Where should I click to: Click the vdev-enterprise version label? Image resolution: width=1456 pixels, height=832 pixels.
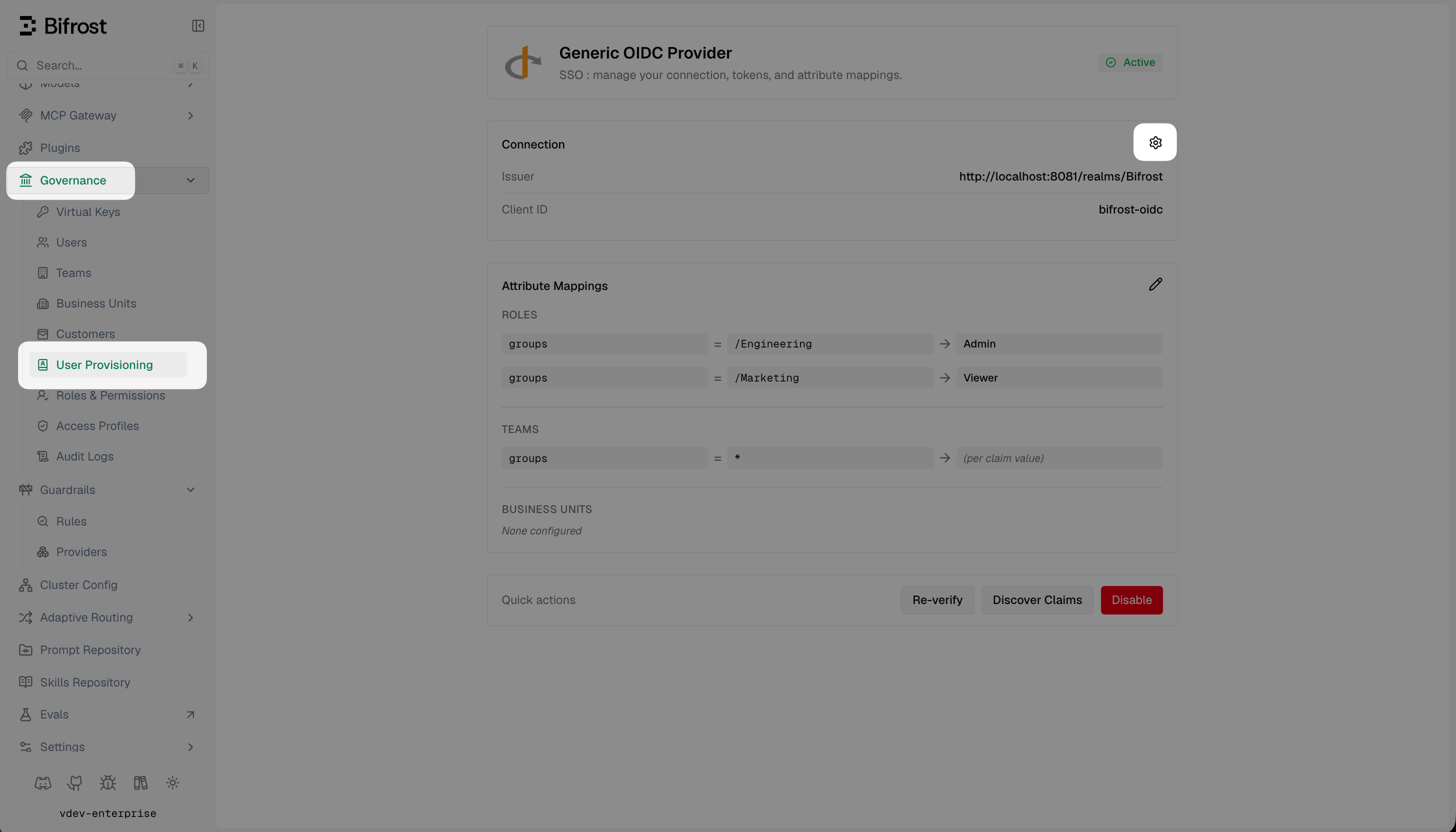pos(107,813)
